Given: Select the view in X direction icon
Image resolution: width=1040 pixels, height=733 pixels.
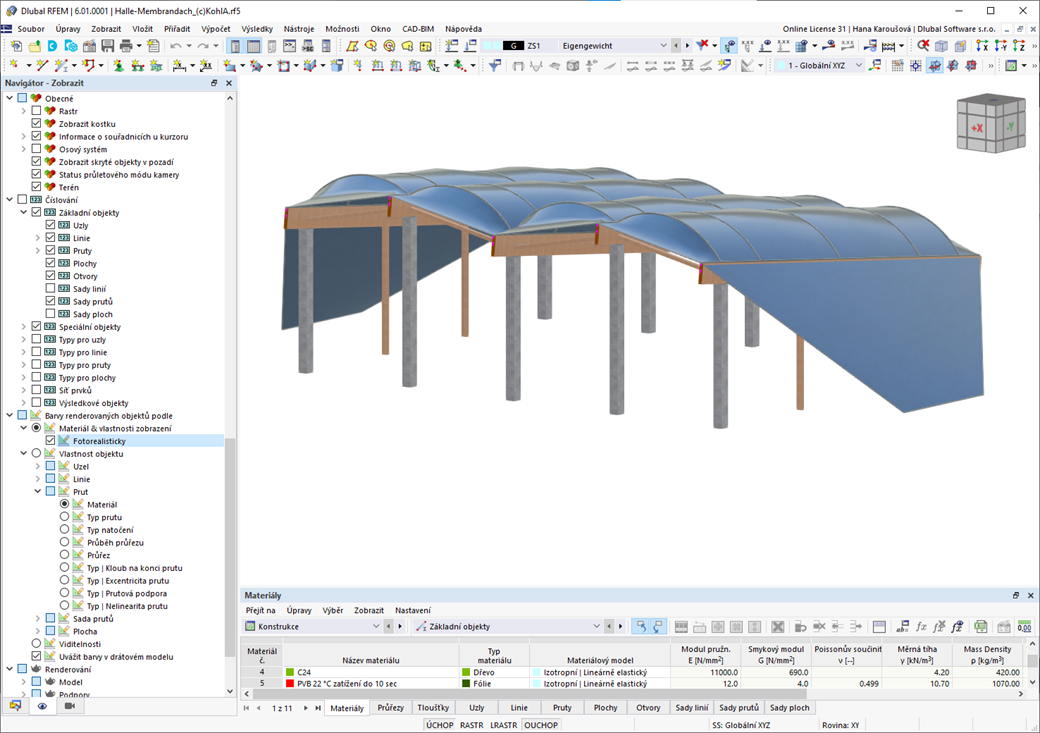Looking at the screenshot, I should [x=982, y=46].
